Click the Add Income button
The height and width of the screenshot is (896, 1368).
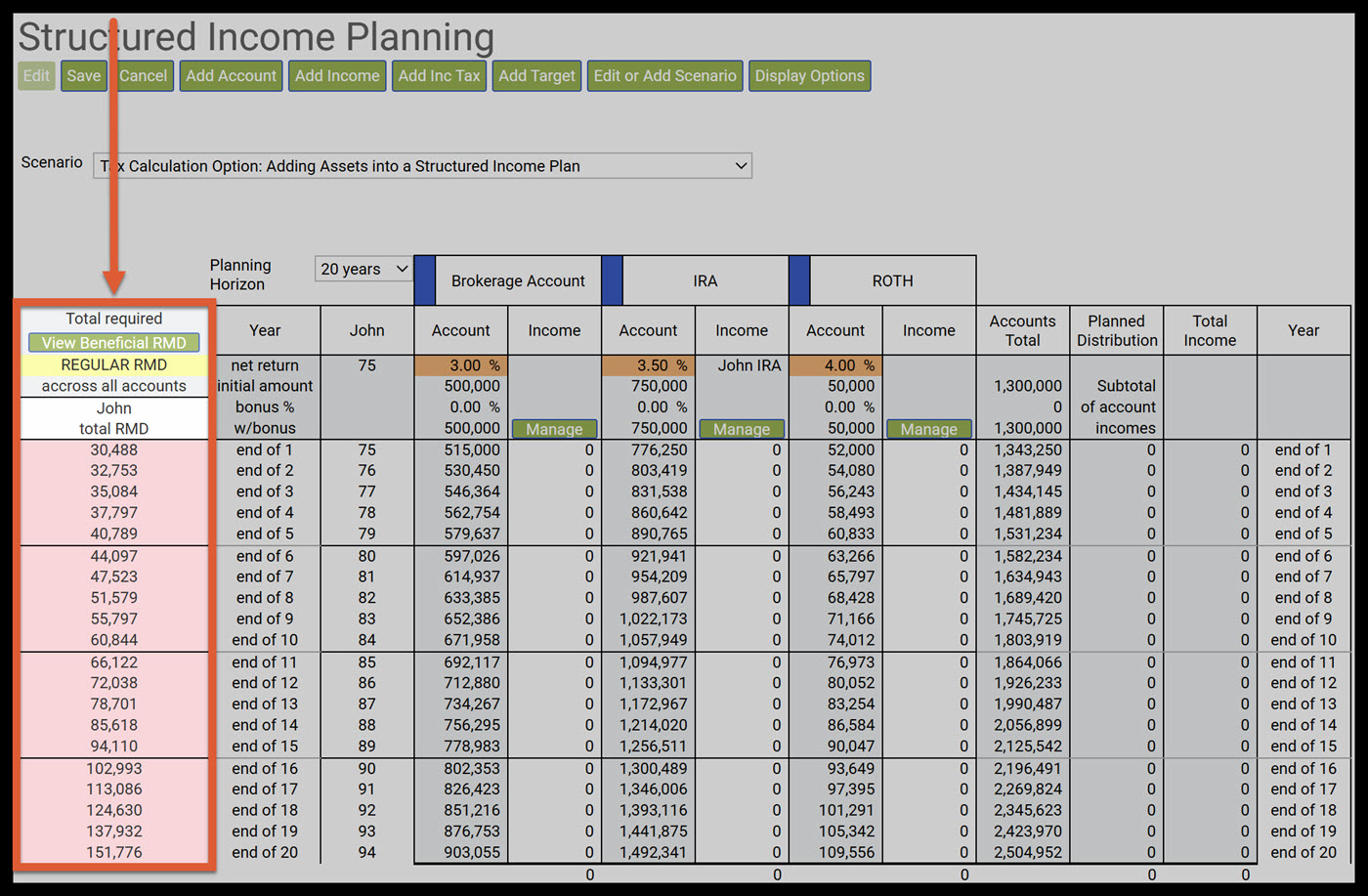click(337, 76)
